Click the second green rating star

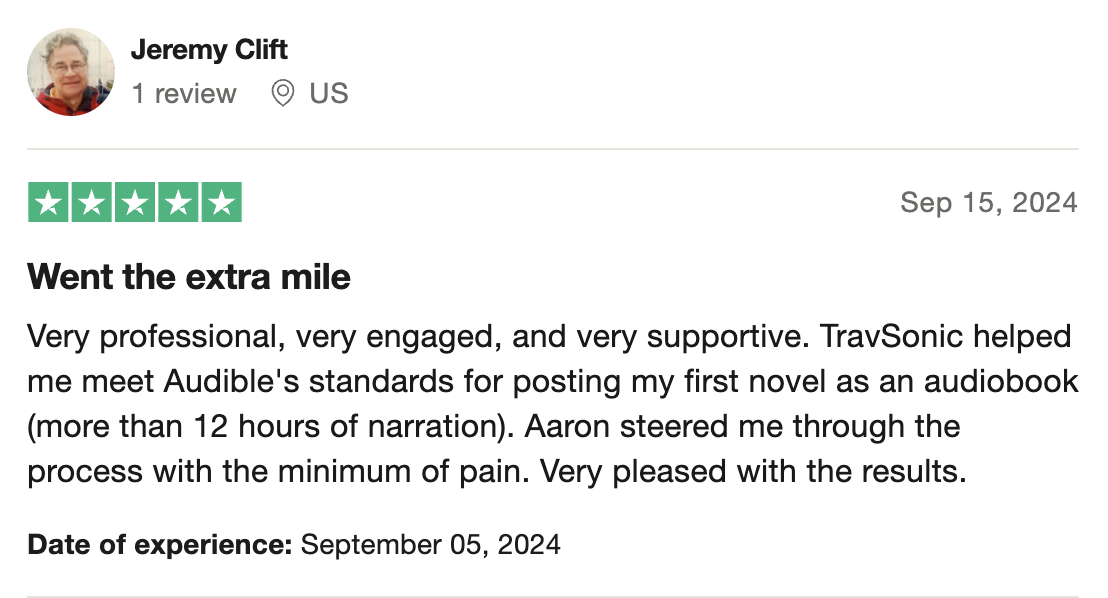click(x=91, y=203)
